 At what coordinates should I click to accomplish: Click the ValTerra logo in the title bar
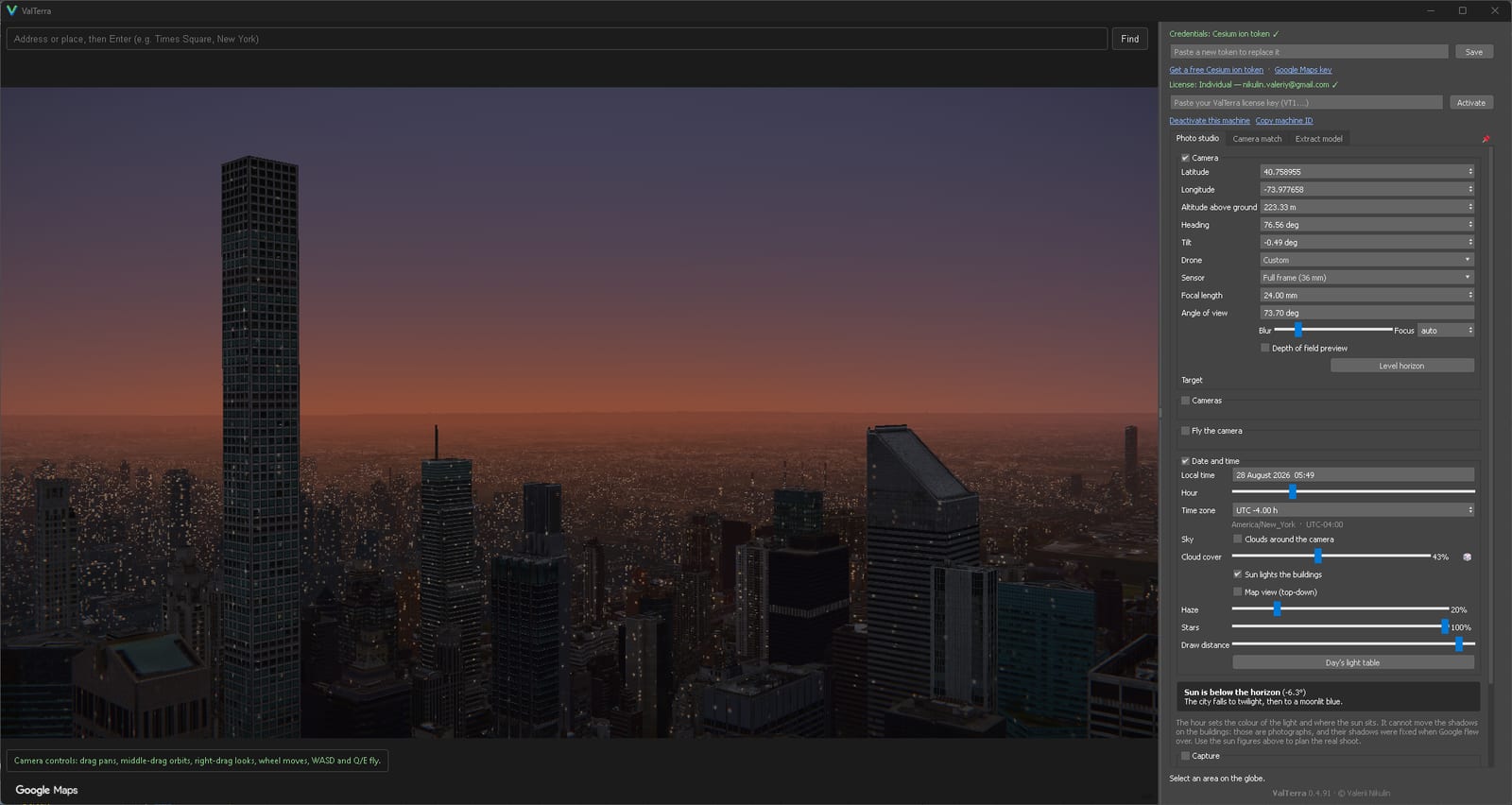pyautogui.click(x=11, y=10)
